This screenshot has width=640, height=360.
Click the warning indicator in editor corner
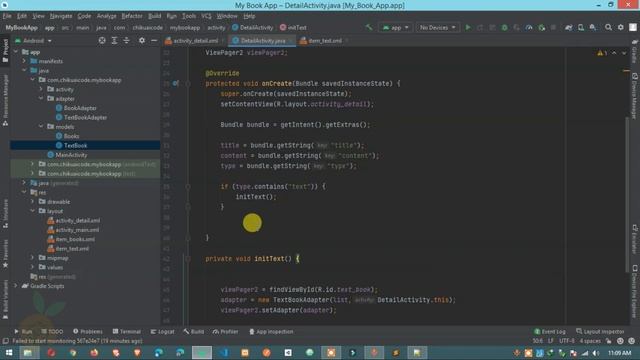tap(602, 53)
